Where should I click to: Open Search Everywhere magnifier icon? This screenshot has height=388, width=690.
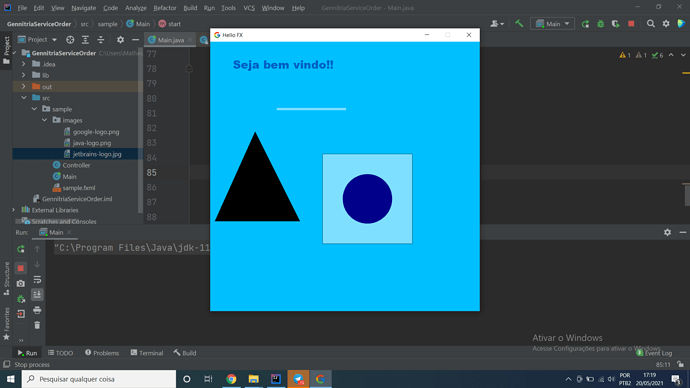click(650, 24)
